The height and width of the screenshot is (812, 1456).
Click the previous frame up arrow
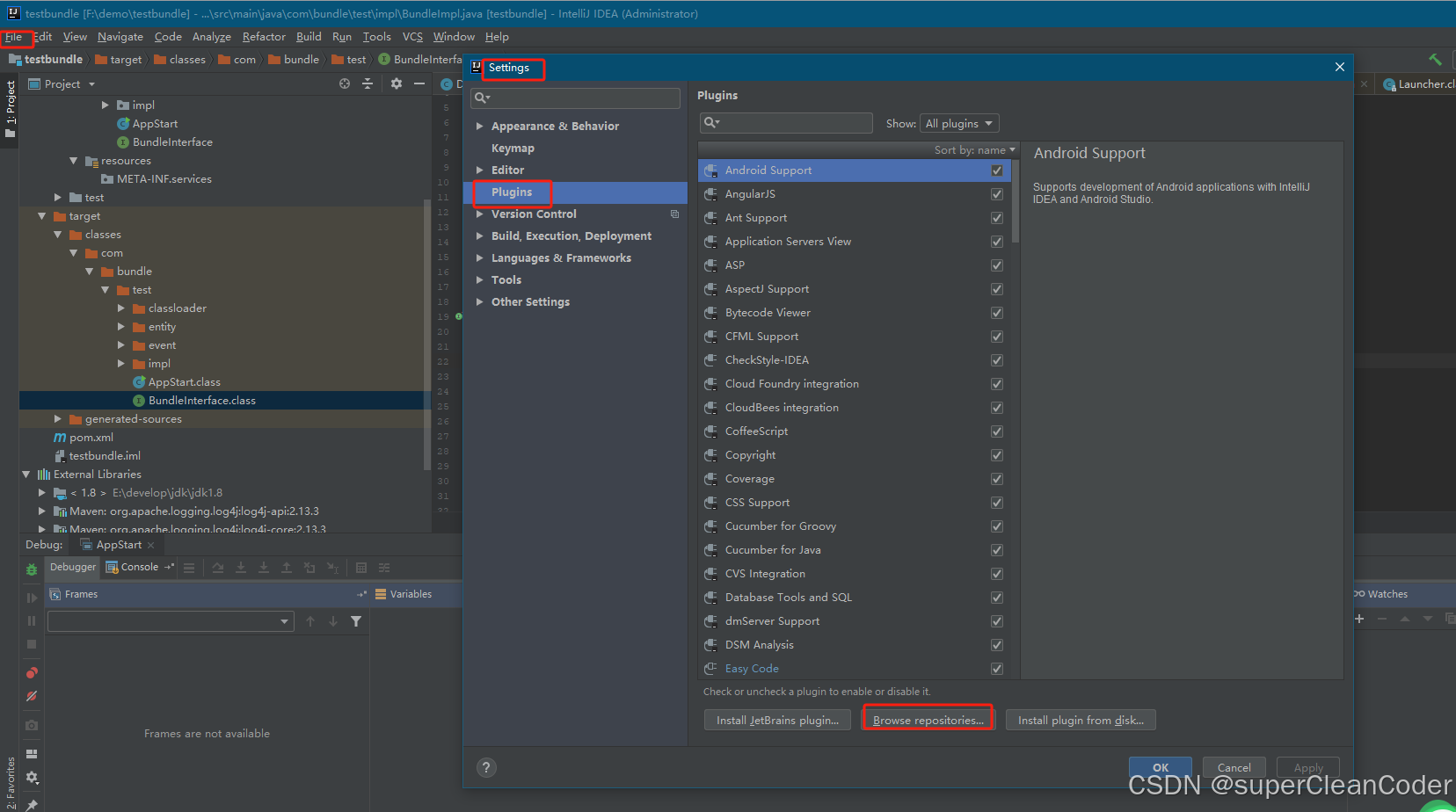point(310,621)
